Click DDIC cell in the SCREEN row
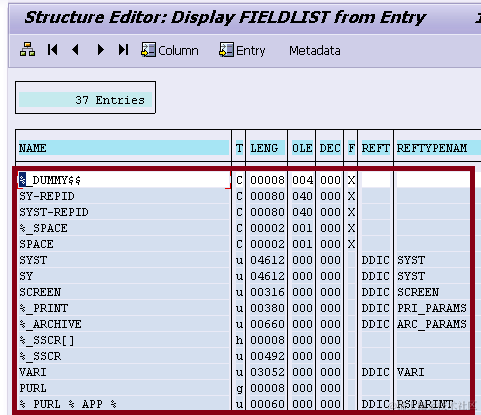The image size is (481, 415). [376, 292]
